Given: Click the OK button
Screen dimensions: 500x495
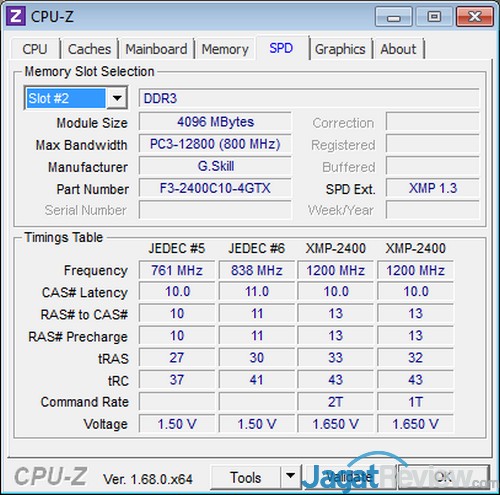Looking at the screenshot, I should coord(444,477).
